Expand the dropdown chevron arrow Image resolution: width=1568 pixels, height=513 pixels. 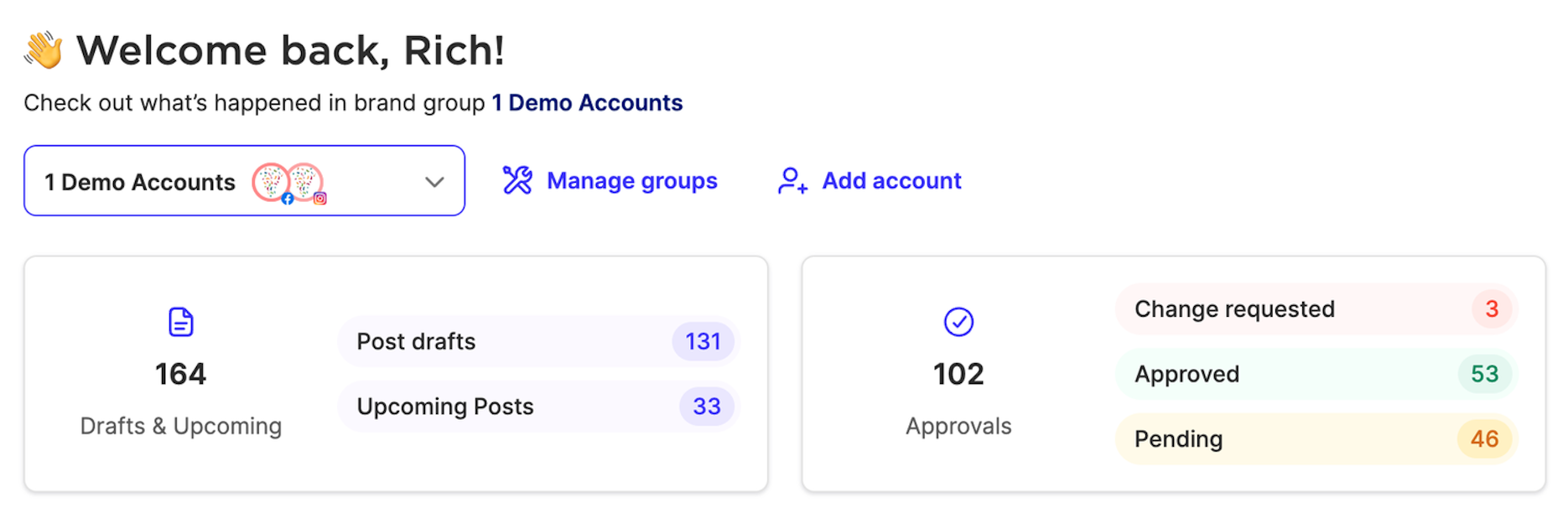click(434, 182)
